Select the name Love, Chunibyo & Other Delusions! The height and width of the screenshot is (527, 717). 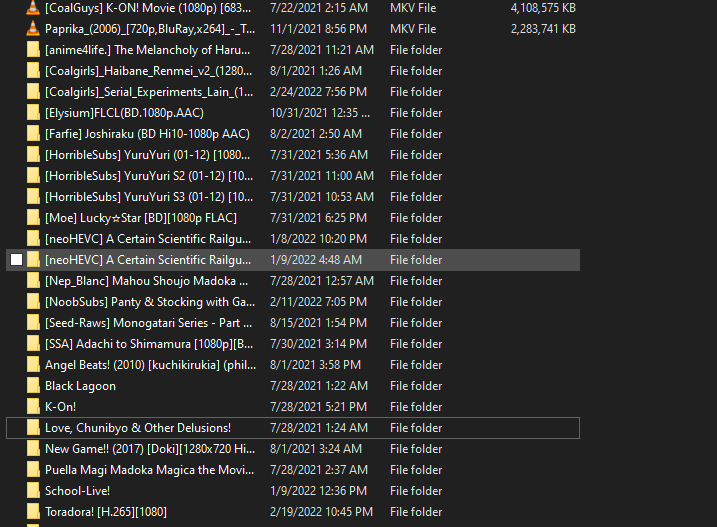pyautogui.click(x=138, y=428)
